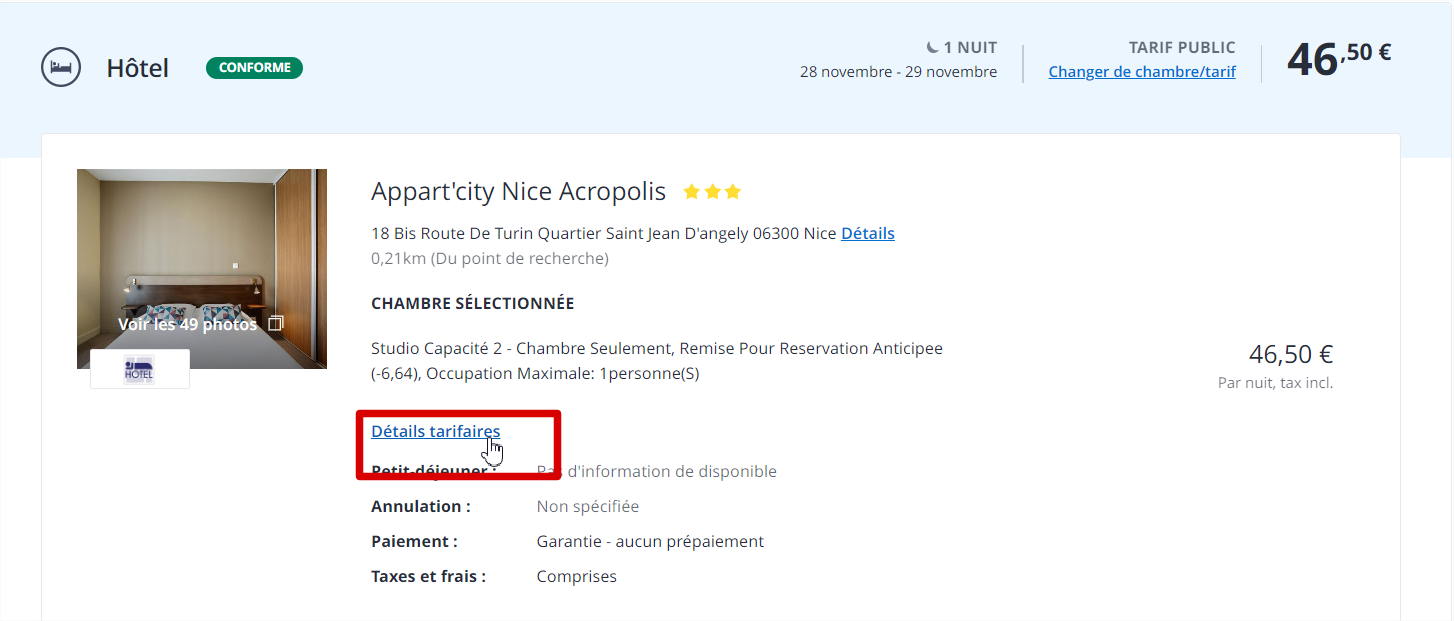Click the CHAMBRE SÉLECTIONNÉE heading
This screenshot has width=1454, height=621.
473,303
